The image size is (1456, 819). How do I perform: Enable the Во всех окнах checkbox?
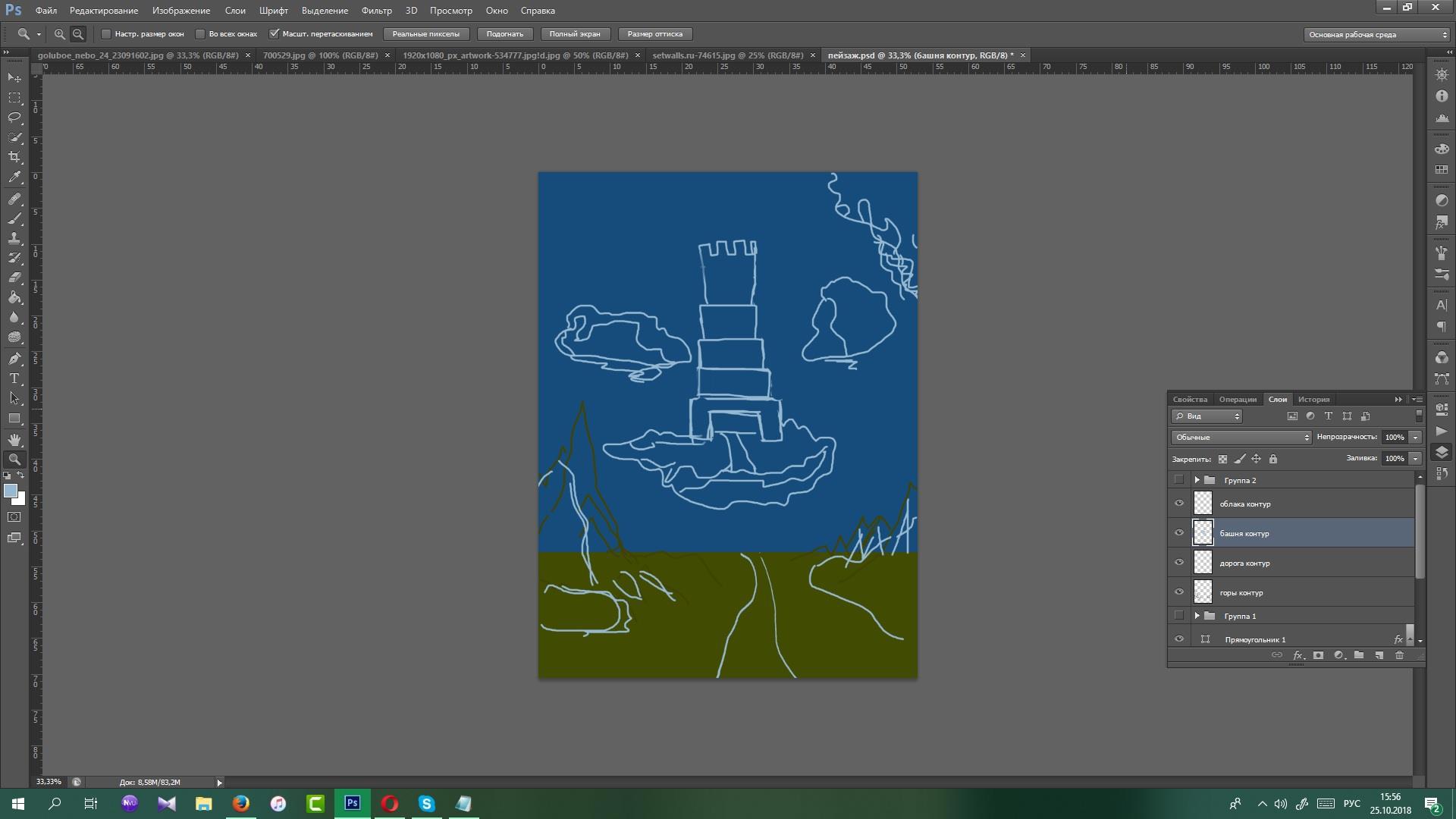(200, 34)
